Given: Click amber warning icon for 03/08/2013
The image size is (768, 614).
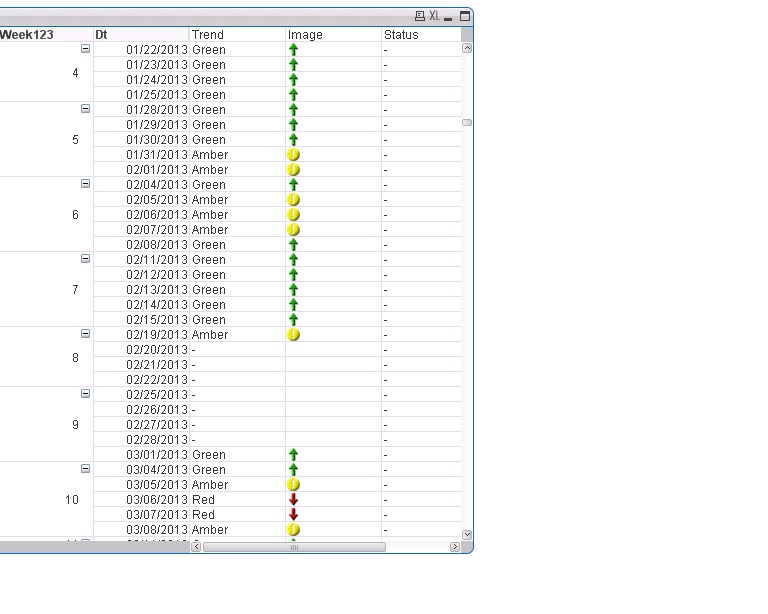Looking at the screenshot, I should click(x=293, y=529).
